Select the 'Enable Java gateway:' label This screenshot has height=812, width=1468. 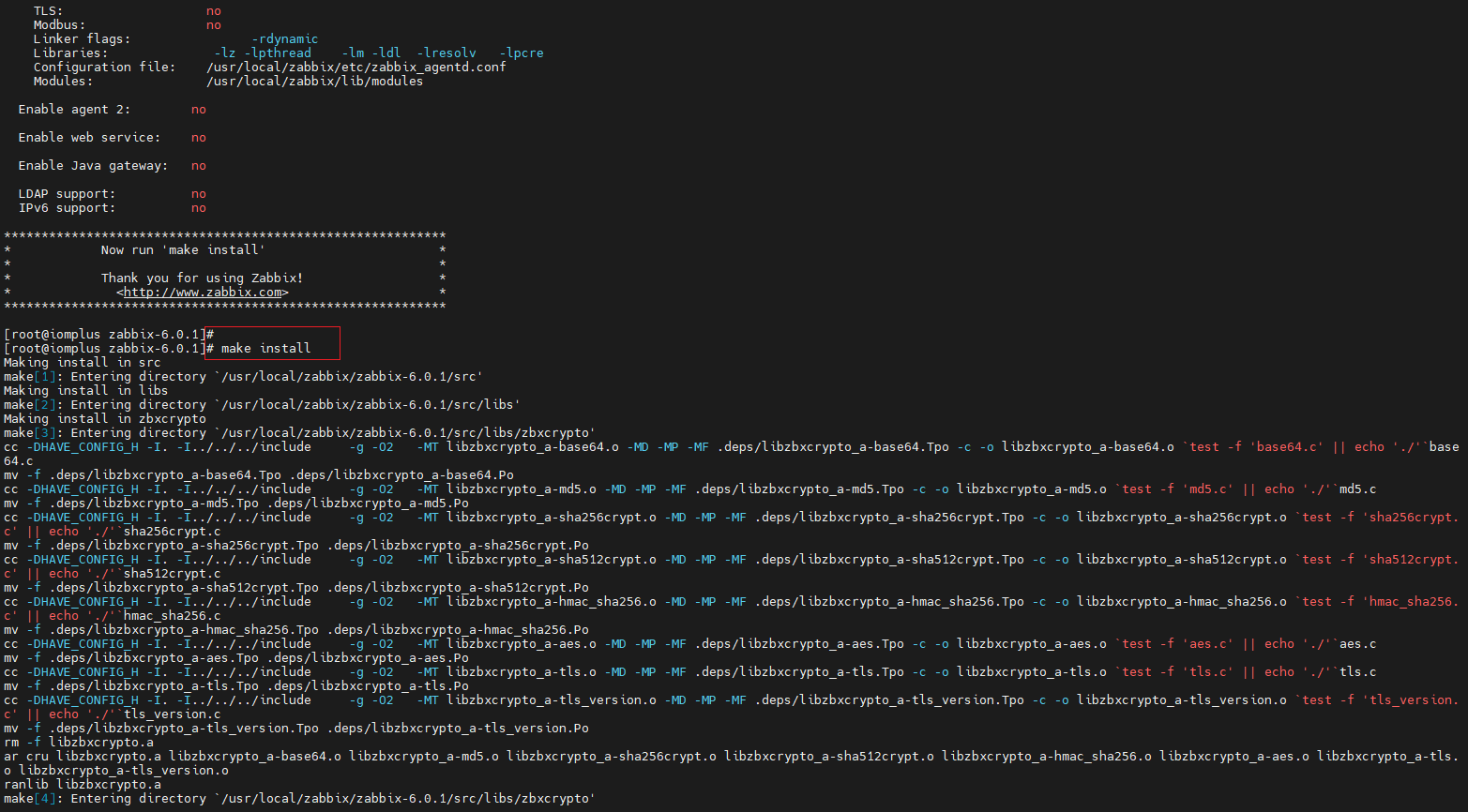coord(93,166)
